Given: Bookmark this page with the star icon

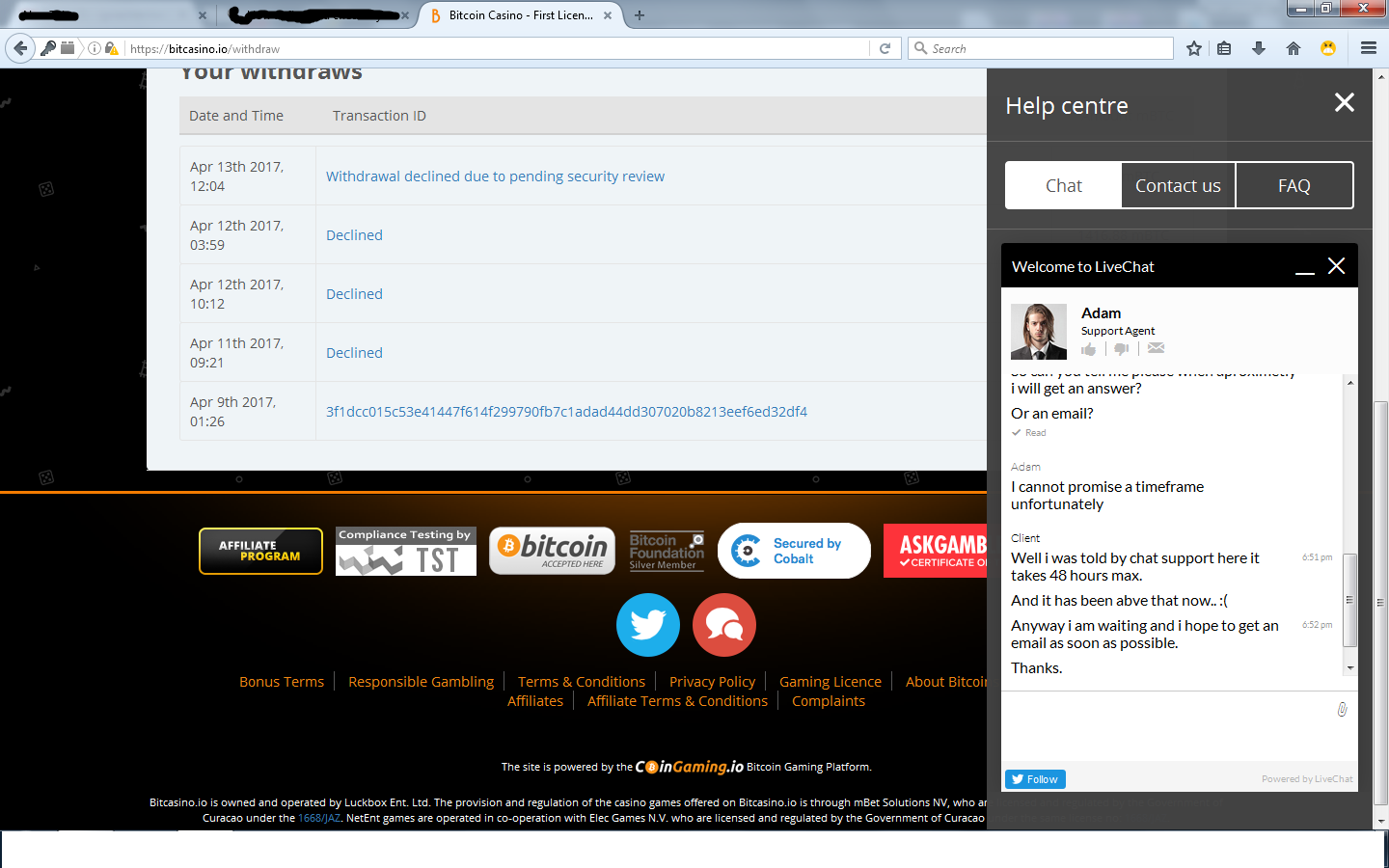Looking at the screenshot, I should click(x=1194, y=48).
